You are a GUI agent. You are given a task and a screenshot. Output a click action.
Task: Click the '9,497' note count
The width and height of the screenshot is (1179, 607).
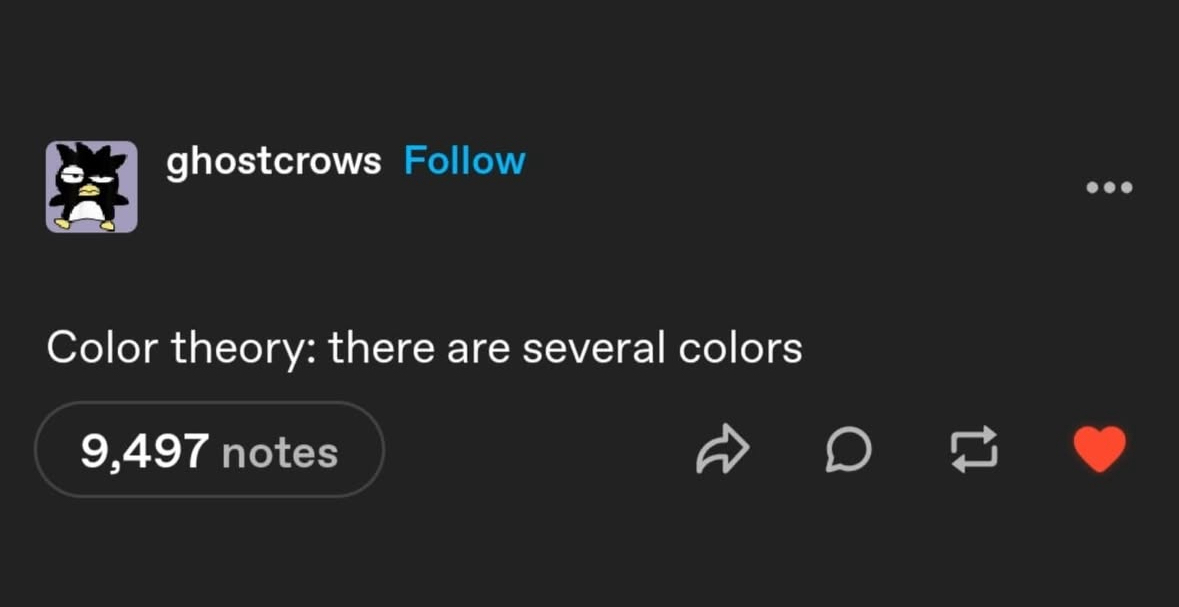pos(145,452)
